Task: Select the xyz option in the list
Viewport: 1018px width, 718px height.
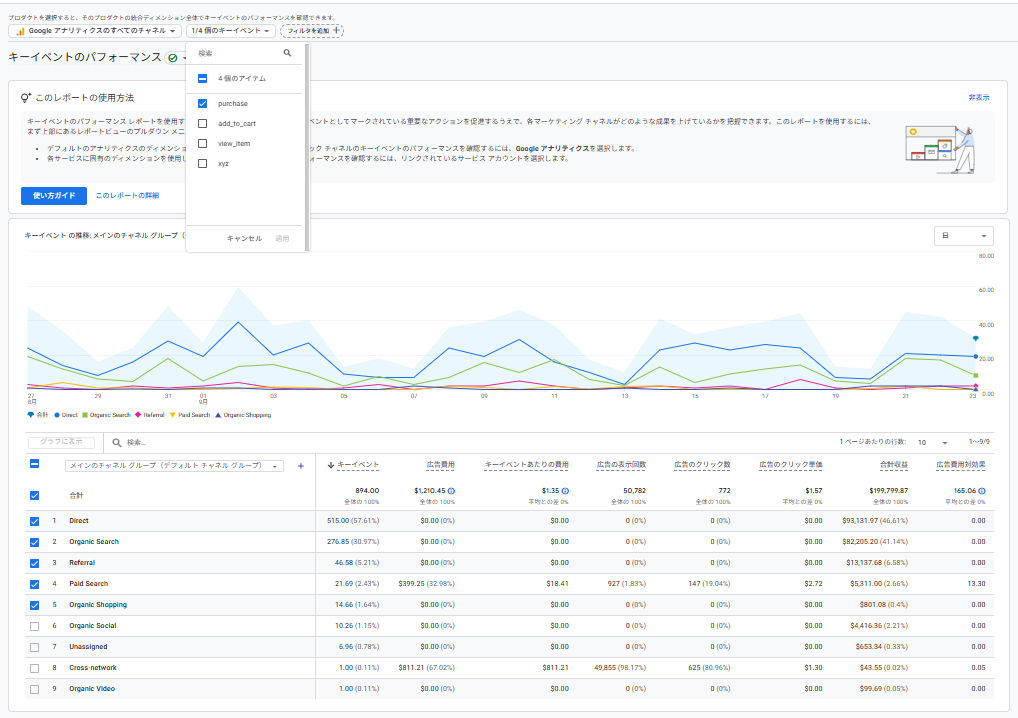Action: click(223, 164)
